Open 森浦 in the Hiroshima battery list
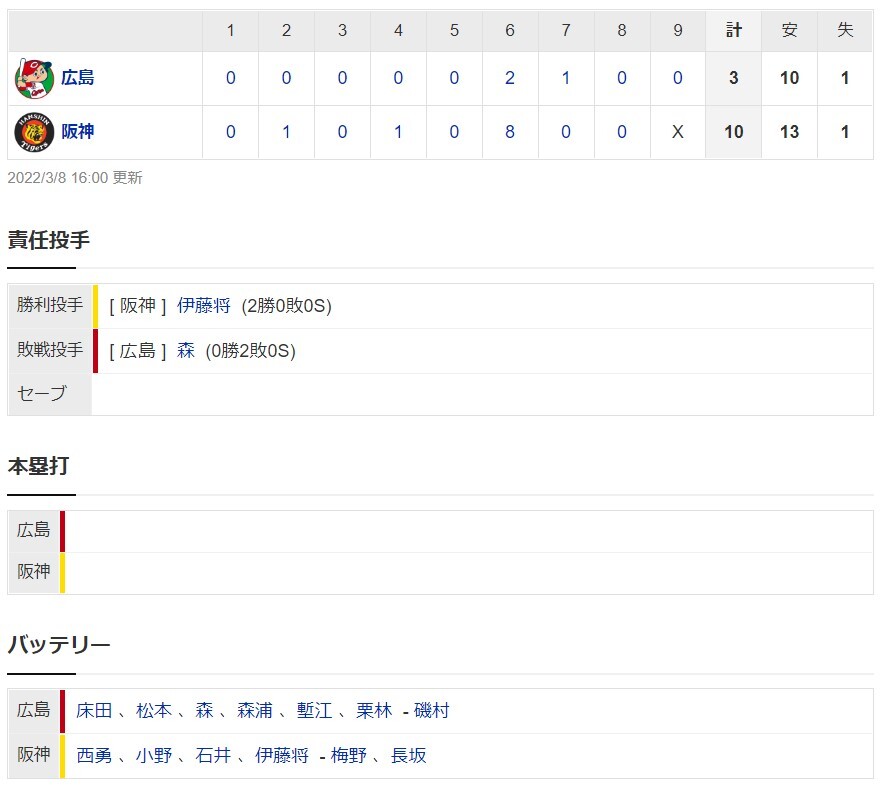This screenshot has width=881, height=797. [255, 710]
